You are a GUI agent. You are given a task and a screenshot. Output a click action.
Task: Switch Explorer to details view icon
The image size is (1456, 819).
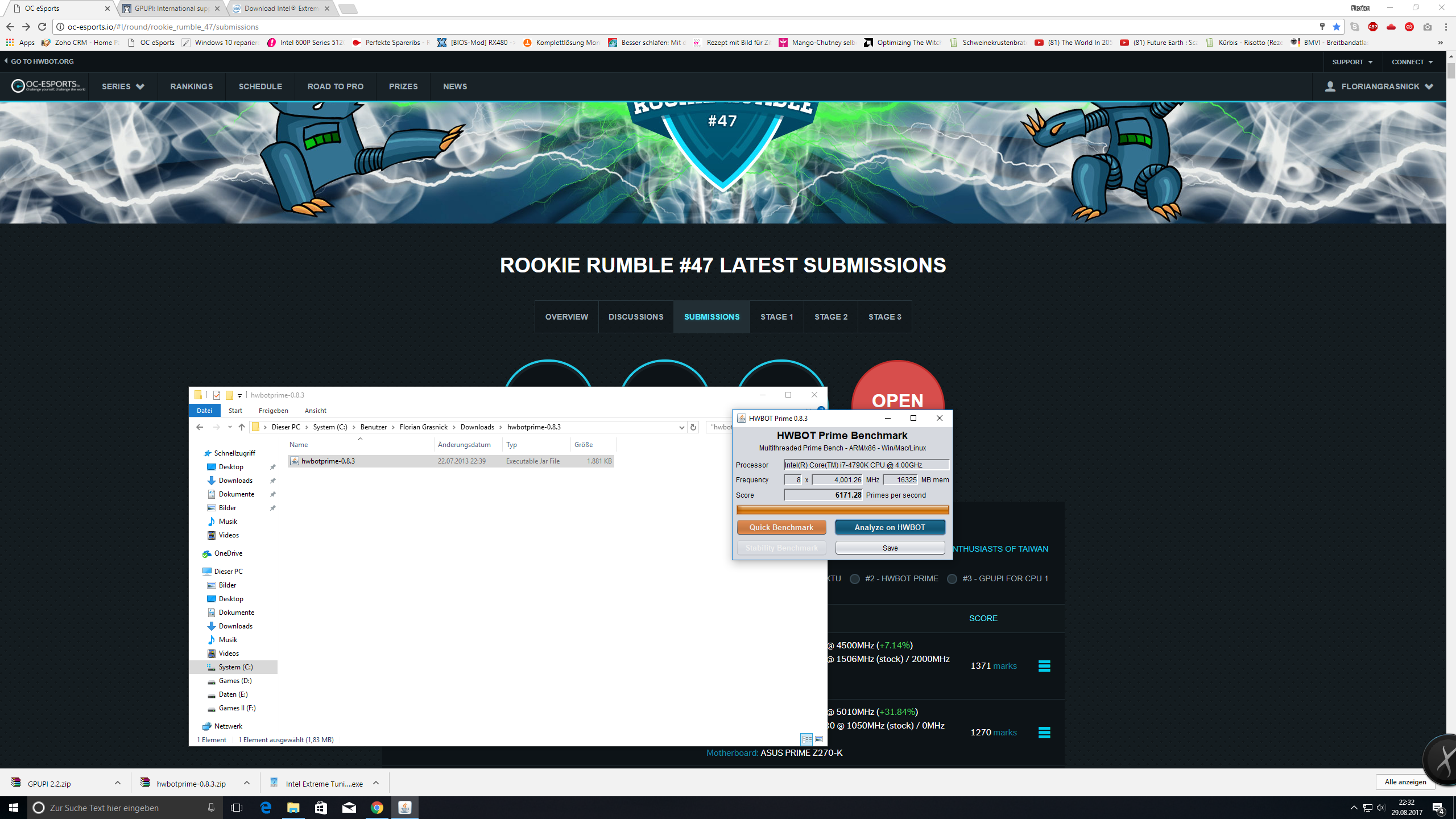pyautogui.click(x=806, y=739)
